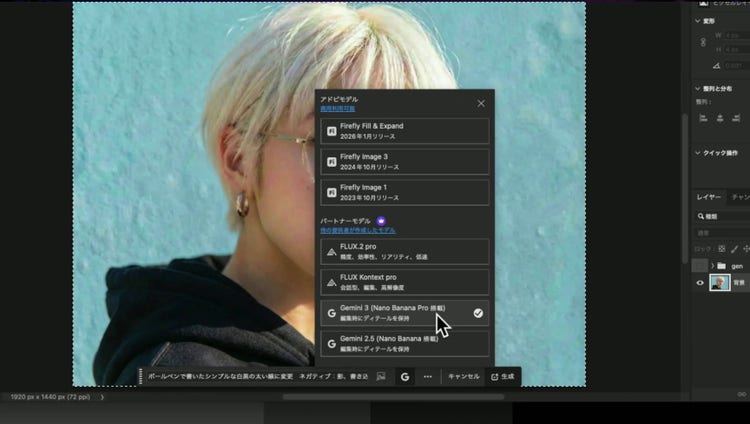This screenshot has width=750, height=424.
Task: Choose the Firefly Image 3 model
Action: (x=405, y=161)
